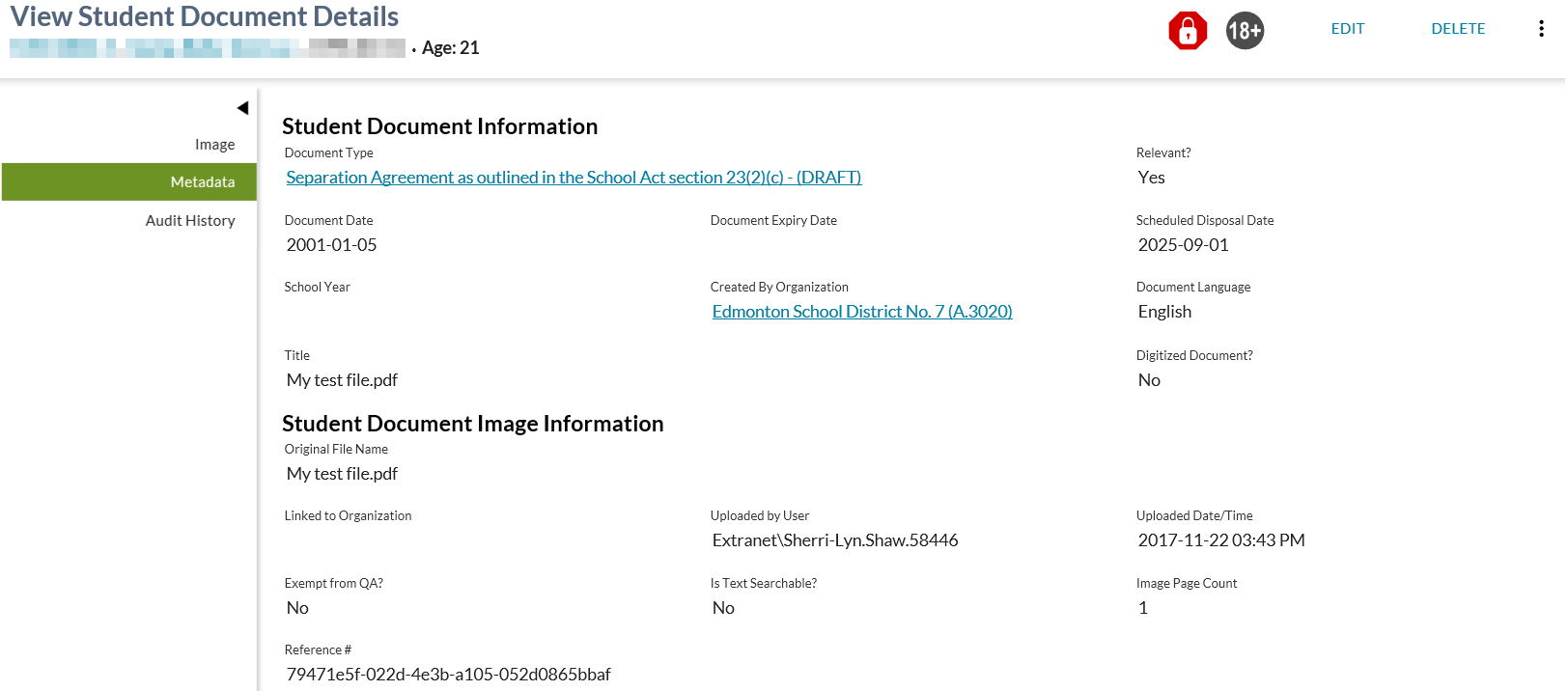This screenshot has width=1568, height=691.
Task: Open the Separation Agreement document type link
Action: coord(574,178)
